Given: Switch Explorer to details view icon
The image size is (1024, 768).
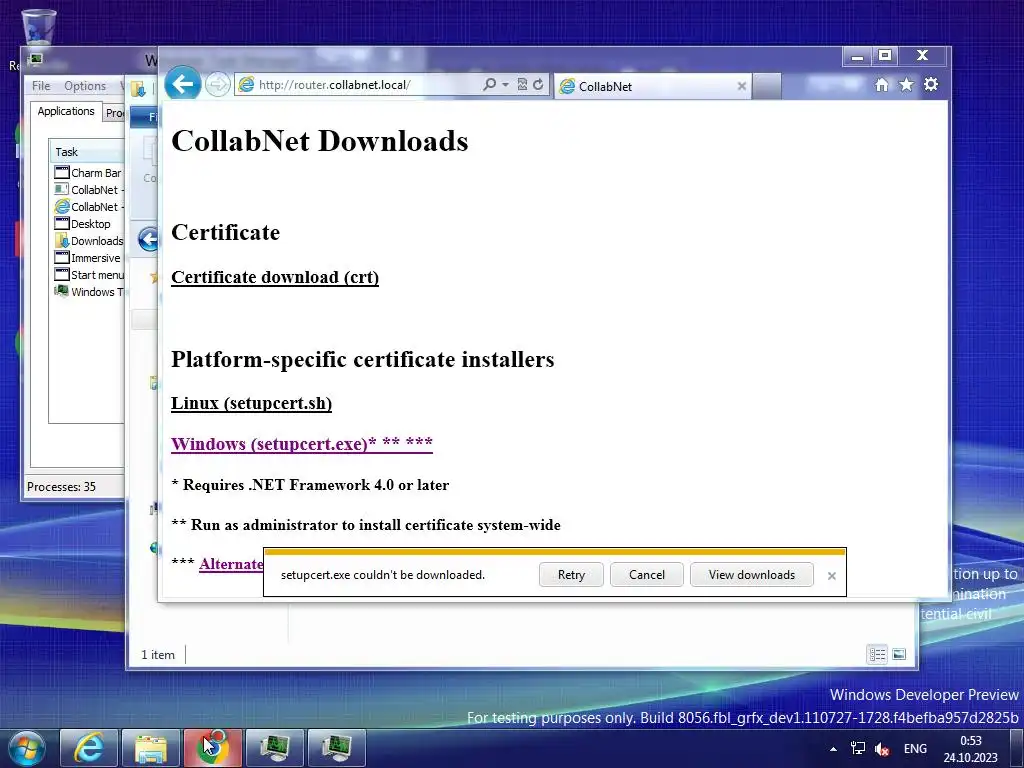Looking at the screenshot, I should [x=877, y=654].
